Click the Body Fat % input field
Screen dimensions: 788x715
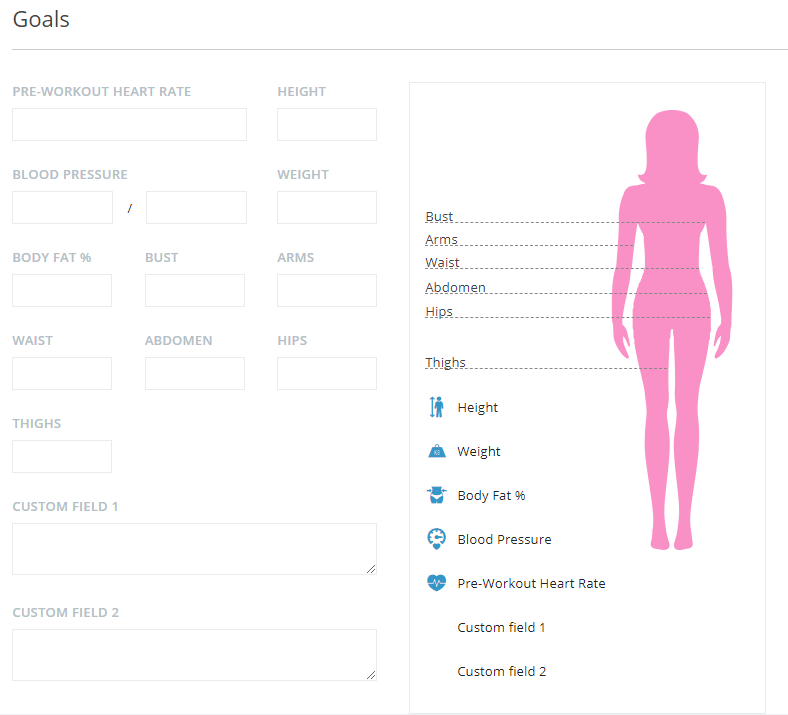tap(62, 290)
